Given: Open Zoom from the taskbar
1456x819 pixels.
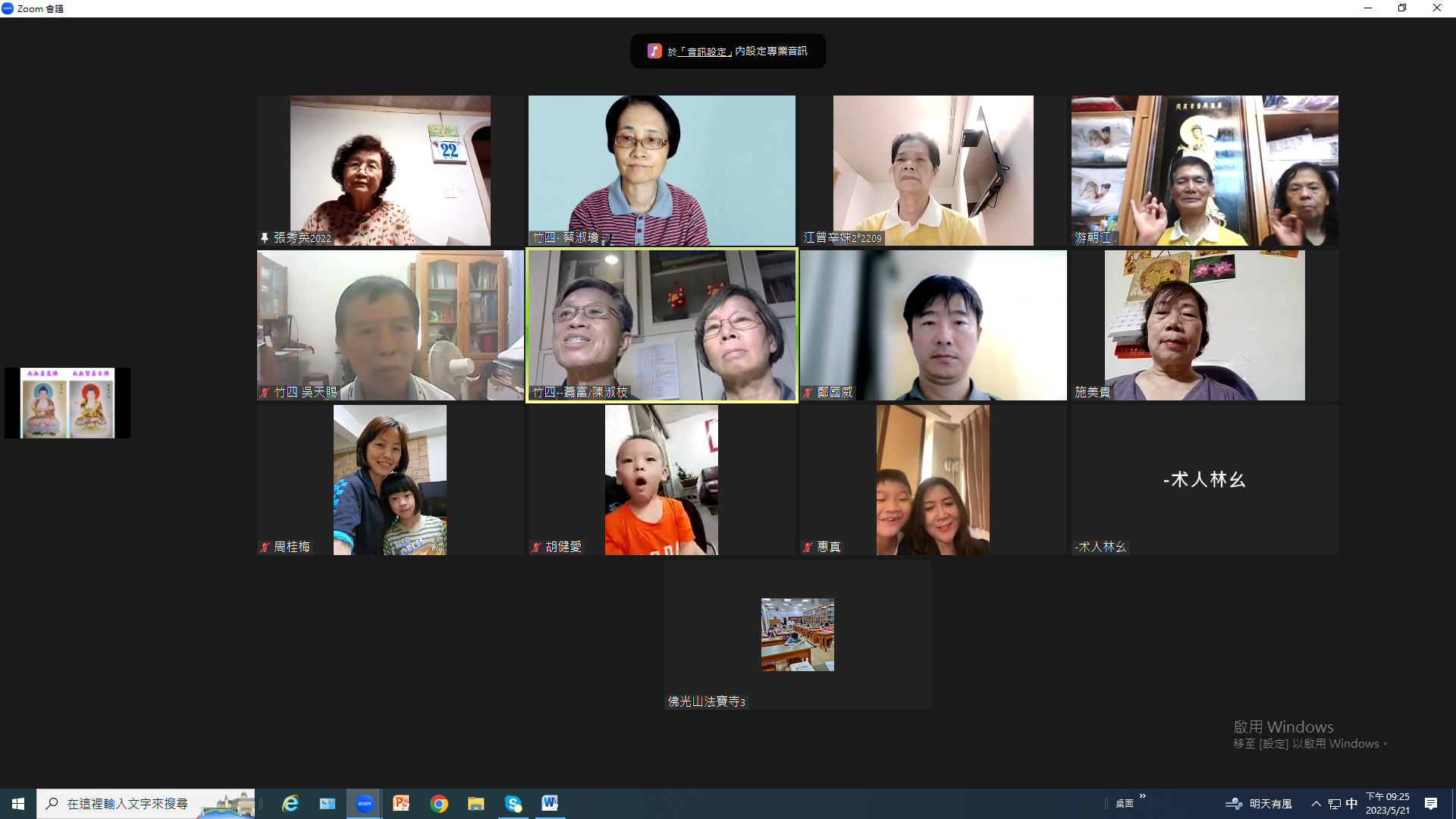Looking at the screenshot, I should pyautogui.click(x=365, y=804).
